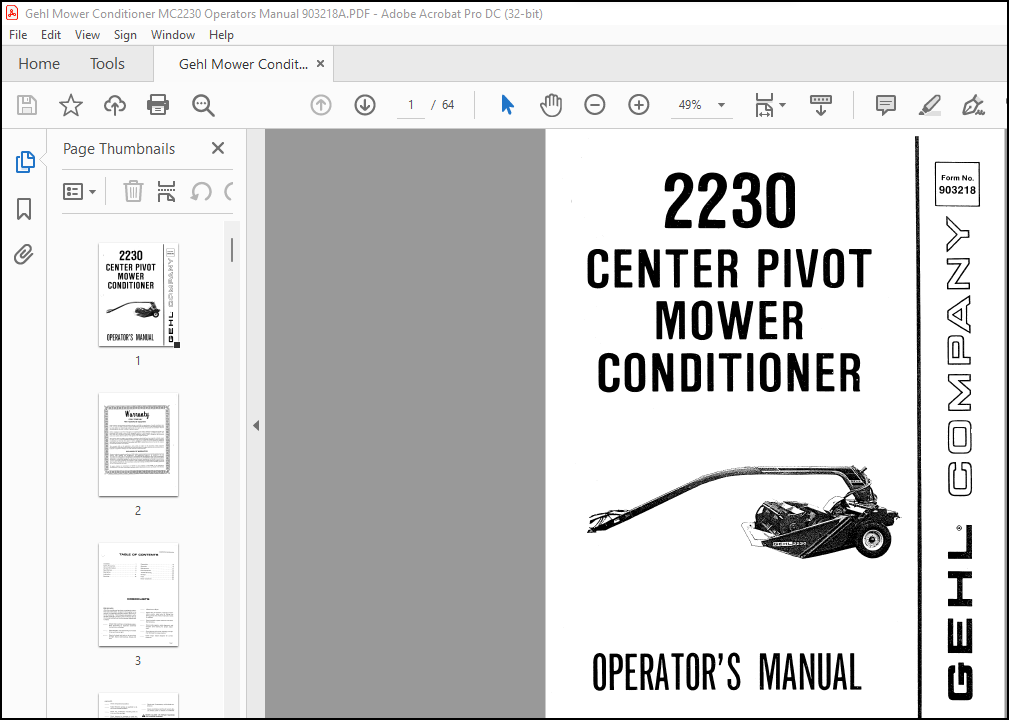Collapse the navigation pane with arrow
The image size is (1009, 720).
pos(256,425)
